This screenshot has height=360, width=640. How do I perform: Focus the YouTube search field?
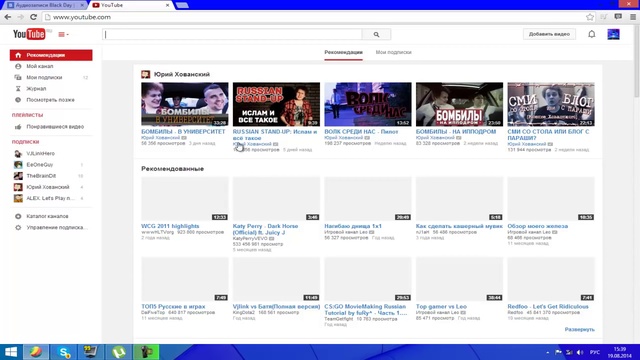pyautogui.click(x=232, y=35)
